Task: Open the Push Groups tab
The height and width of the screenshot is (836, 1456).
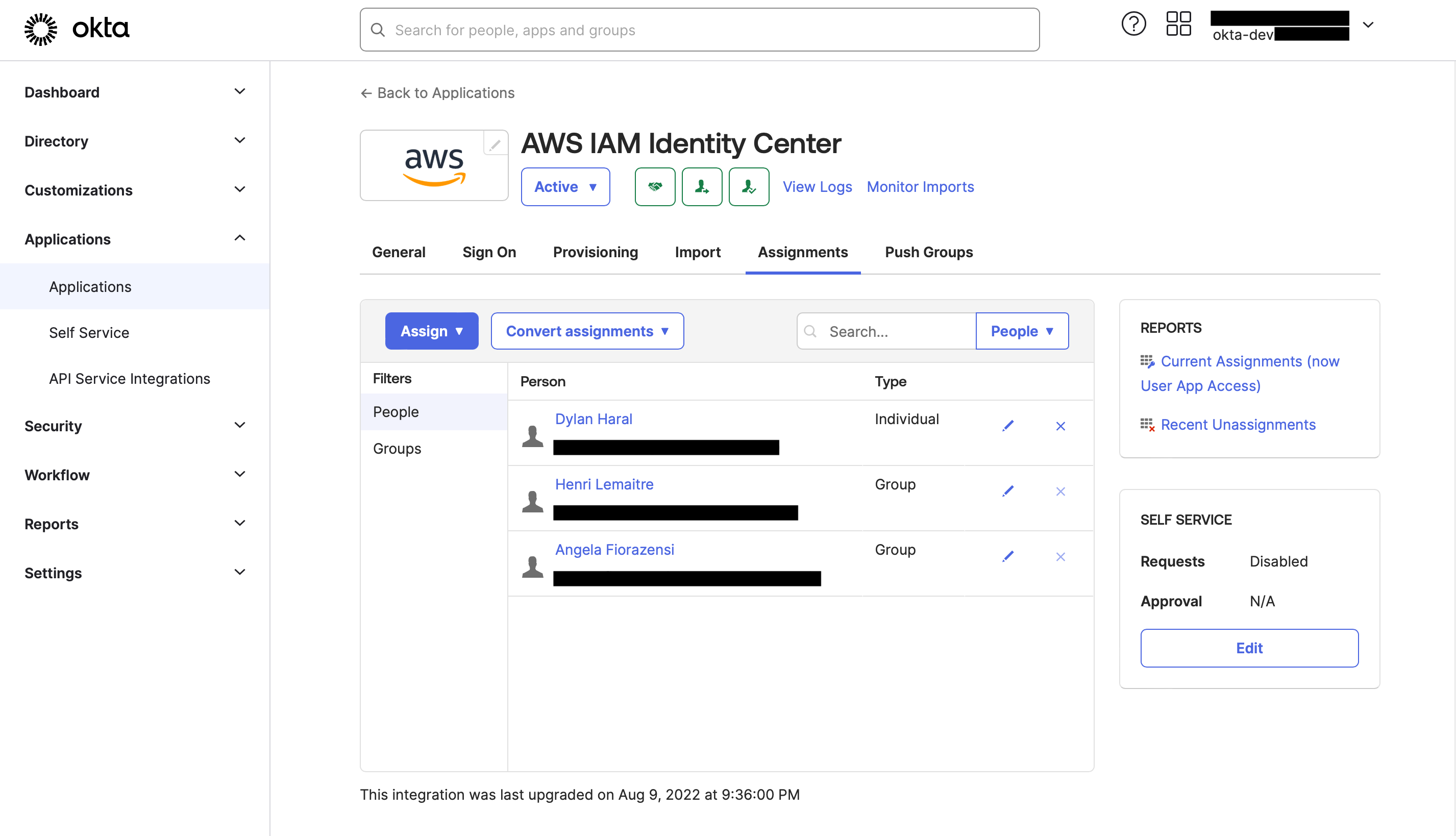Action: pyautogui.click(x=928, y=252)
